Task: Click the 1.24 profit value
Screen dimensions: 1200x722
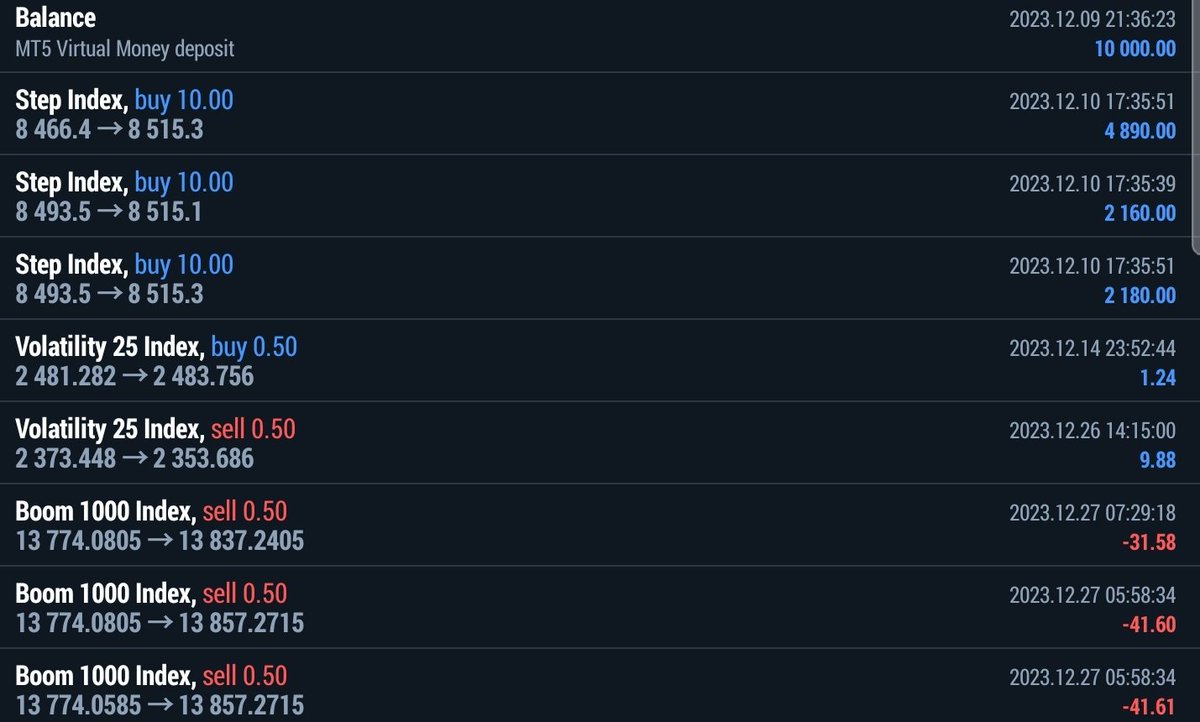Action: pyautogui.click(x=1157, y=378)
